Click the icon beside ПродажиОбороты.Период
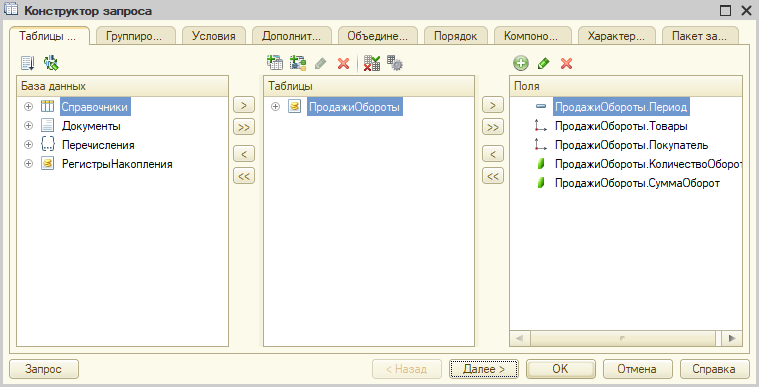 click(541, 107)
